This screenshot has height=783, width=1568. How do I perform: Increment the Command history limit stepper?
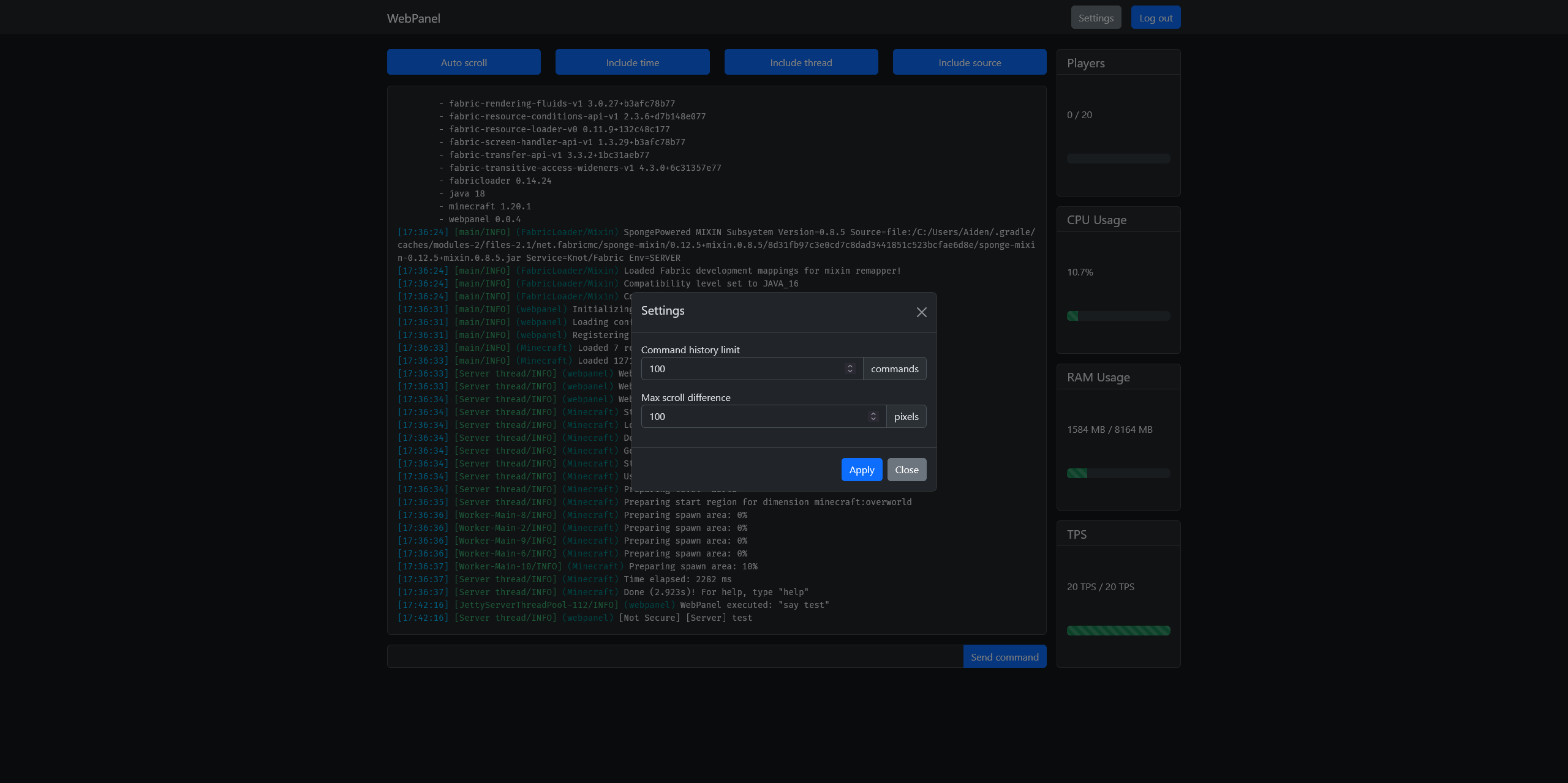[x=850, y=365]
